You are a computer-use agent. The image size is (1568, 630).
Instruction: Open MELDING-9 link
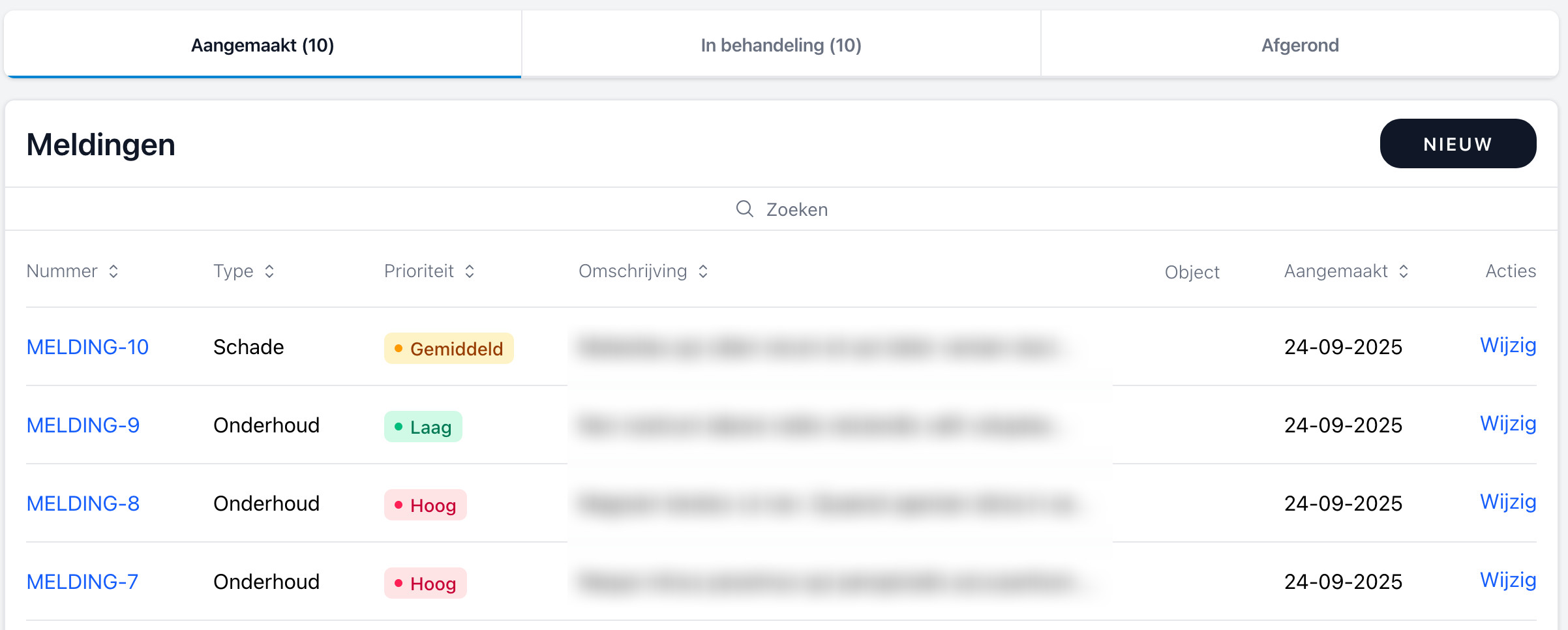[x=83, y=425]
